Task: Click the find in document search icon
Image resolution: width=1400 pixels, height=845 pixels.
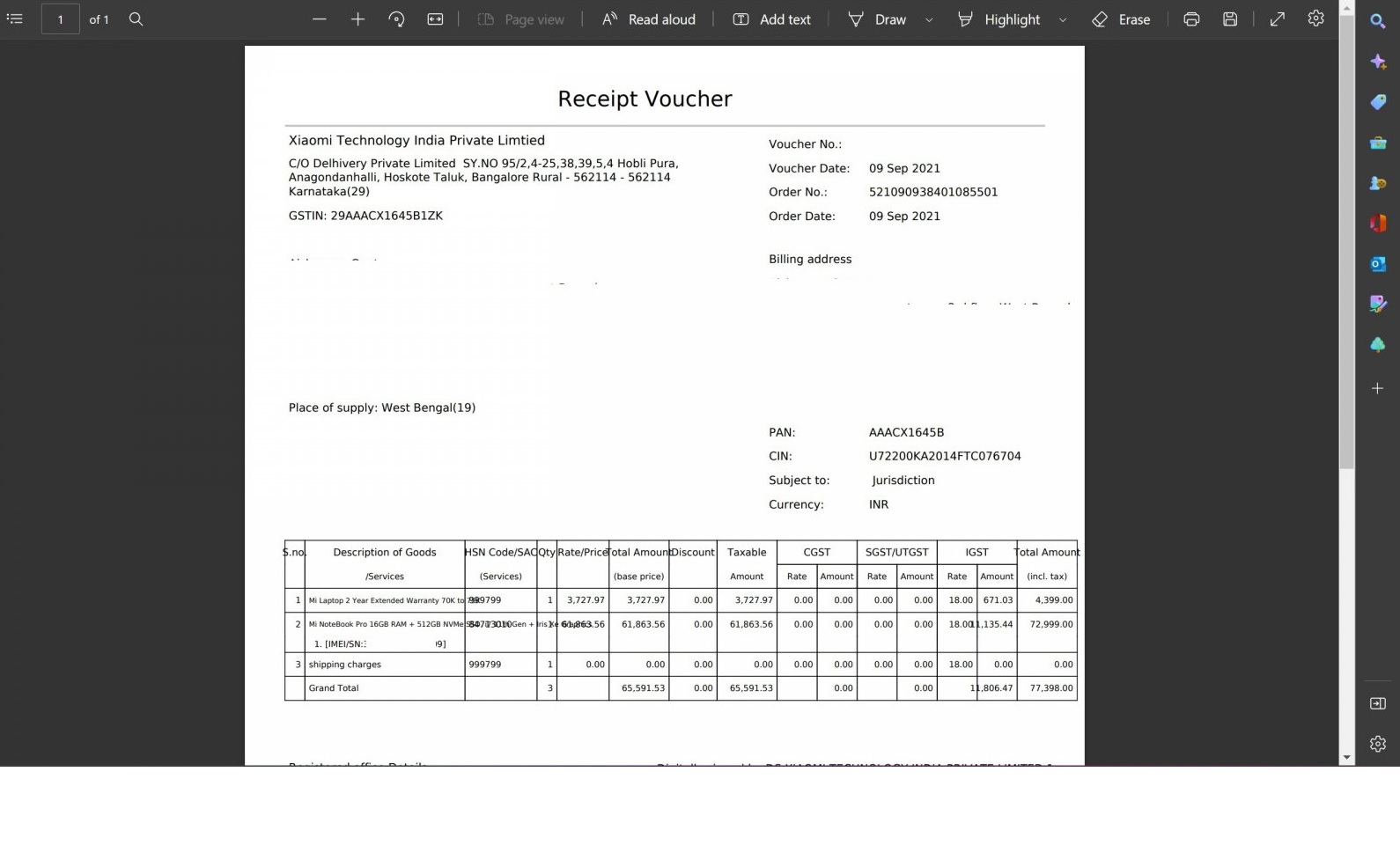Action: tap(136, 18)
